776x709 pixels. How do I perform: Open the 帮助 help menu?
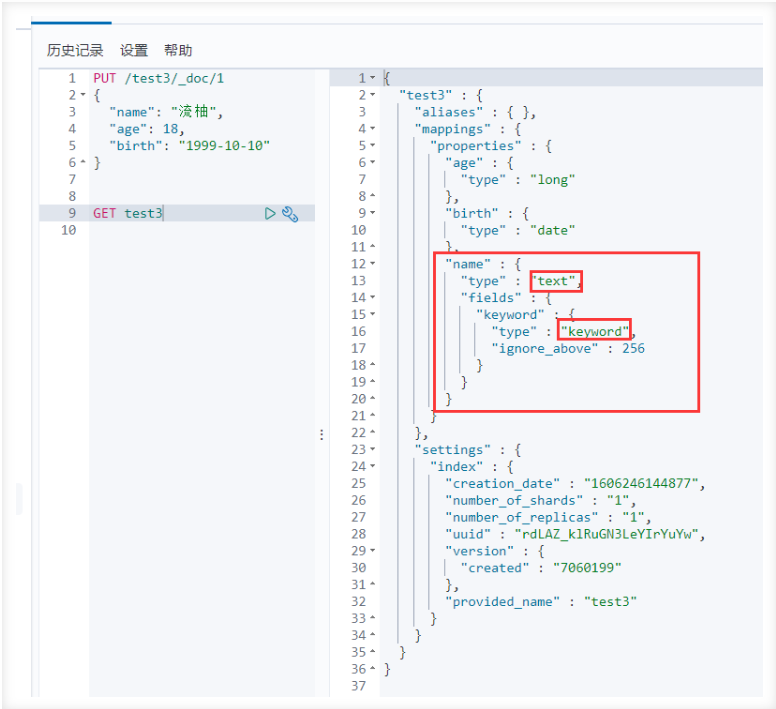178,50
